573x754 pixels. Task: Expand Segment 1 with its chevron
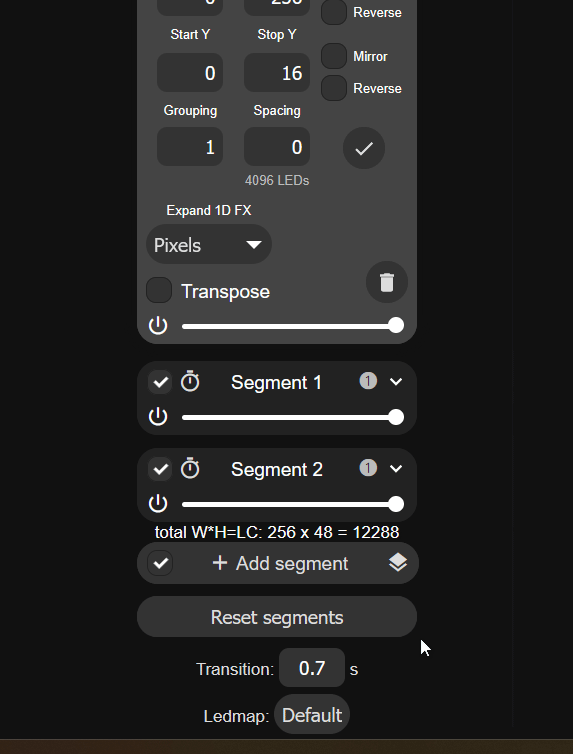396,382
